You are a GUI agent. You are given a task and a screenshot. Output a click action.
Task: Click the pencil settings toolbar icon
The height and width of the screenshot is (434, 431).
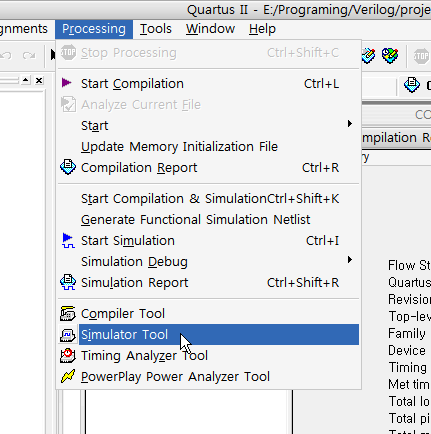tap(369, 55)
